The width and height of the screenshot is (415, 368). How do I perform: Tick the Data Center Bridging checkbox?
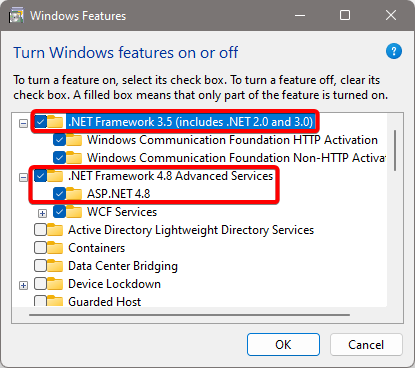point(40,266)
